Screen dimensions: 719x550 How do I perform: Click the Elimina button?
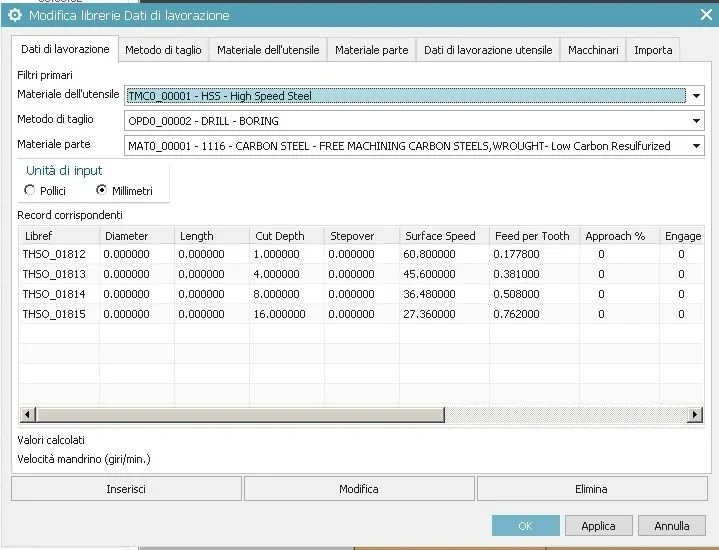tap(592, 489)
